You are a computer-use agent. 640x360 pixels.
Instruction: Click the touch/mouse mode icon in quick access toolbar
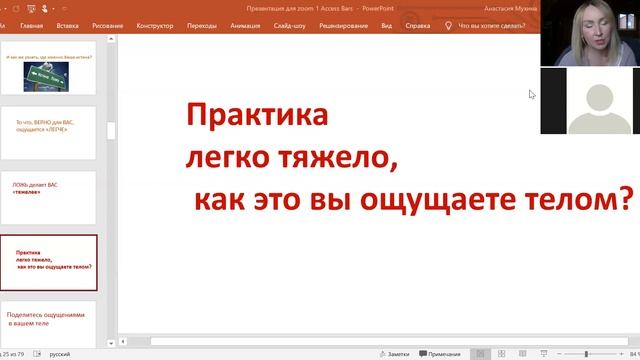click(45, 9)
